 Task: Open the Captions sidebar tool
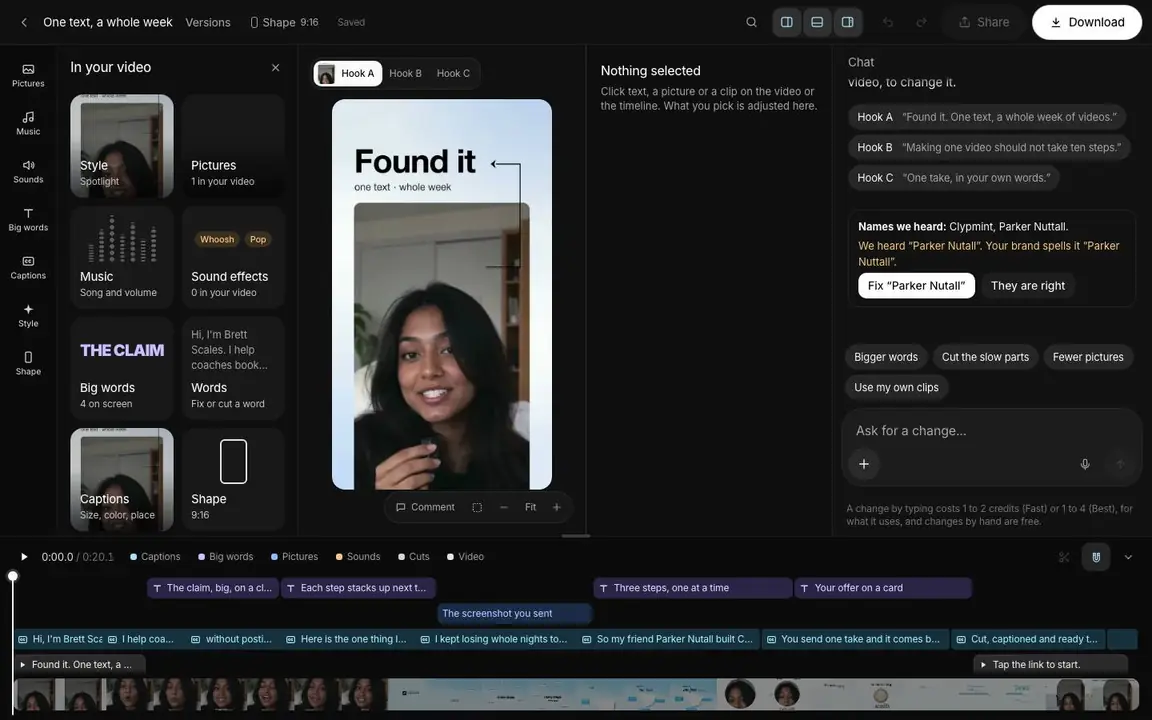tap(28, 267)
